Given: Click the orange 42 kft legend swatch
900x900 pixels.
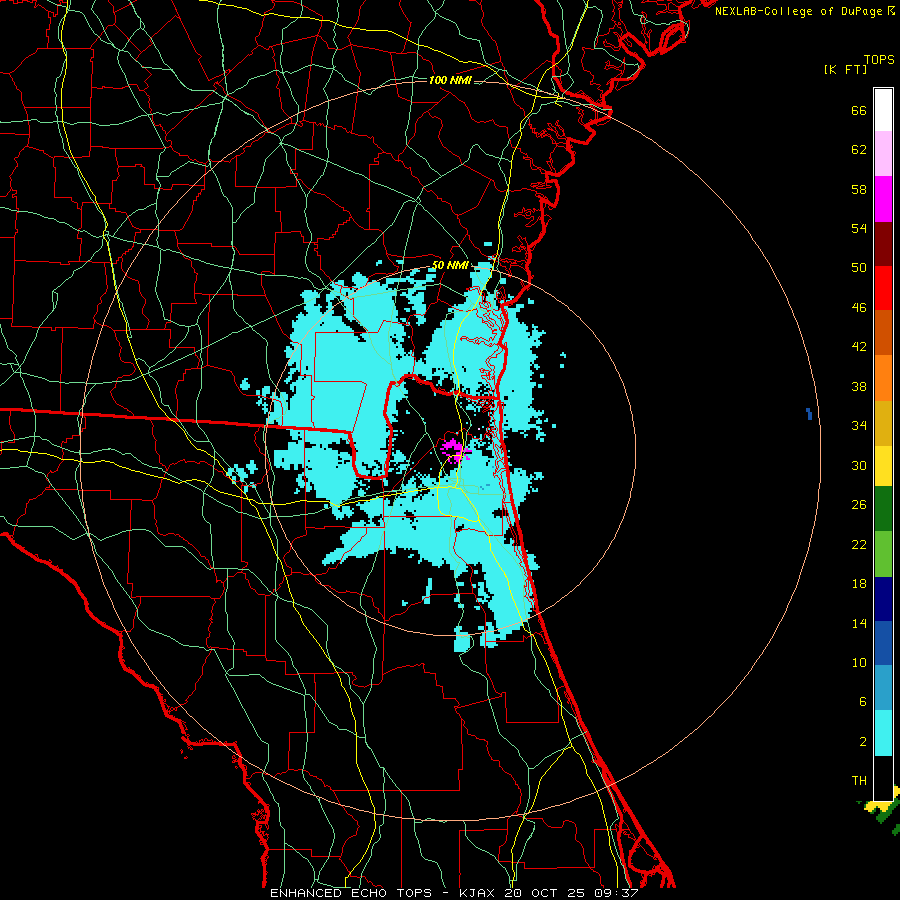Looking at the screenshot, I should (883, 378).
